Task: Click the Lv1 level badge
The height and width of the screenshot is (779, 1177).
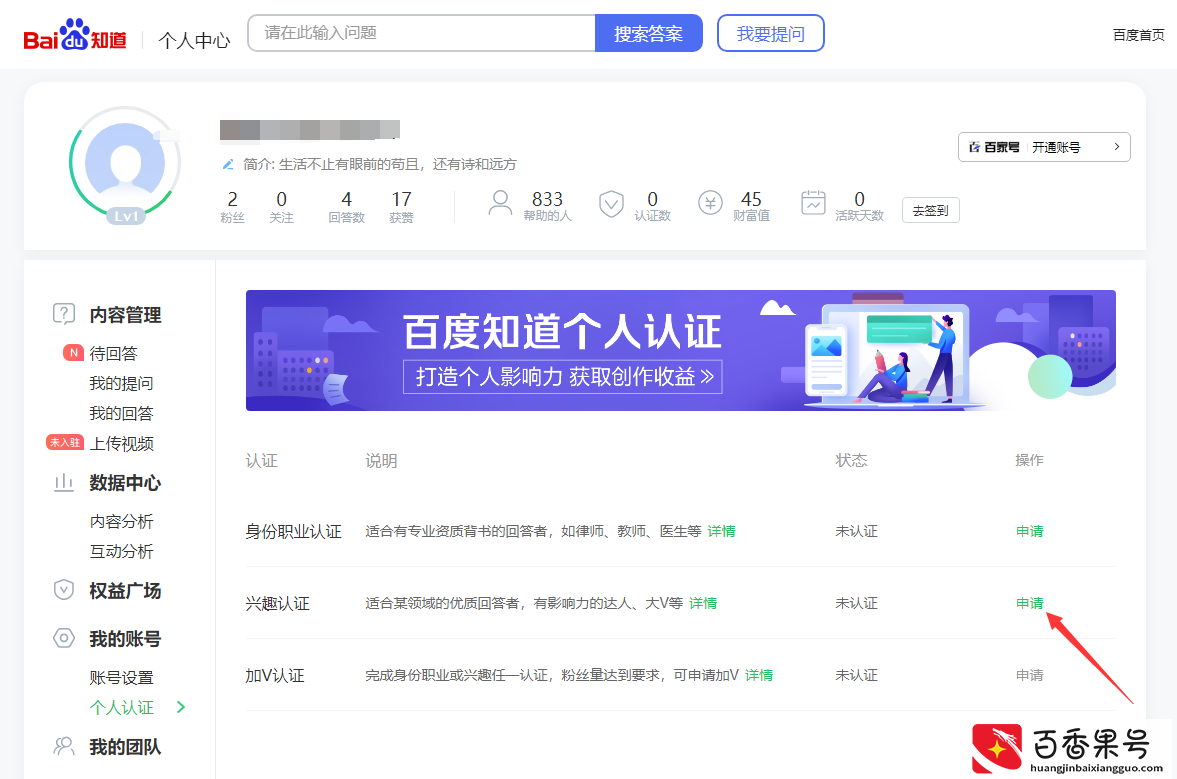Action: click(125, 216)
